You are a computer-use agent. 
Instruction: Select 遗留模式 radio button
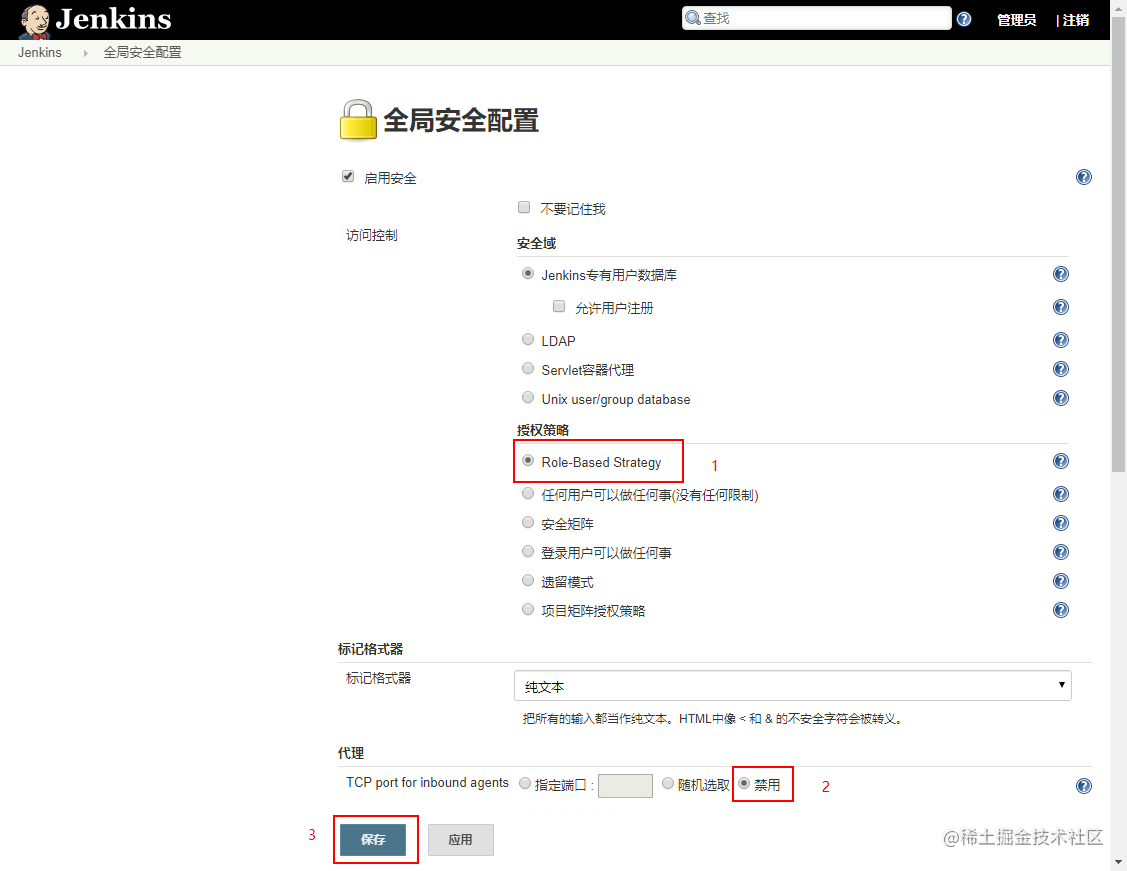point(528,580)
